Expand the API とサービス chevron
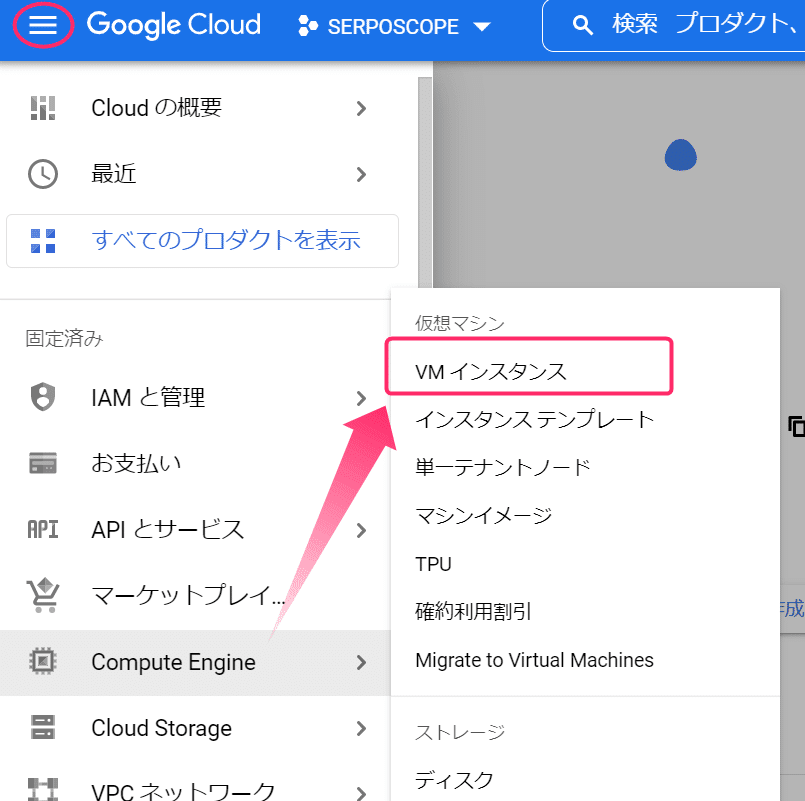Screen dimensions: 805x801 361,530
